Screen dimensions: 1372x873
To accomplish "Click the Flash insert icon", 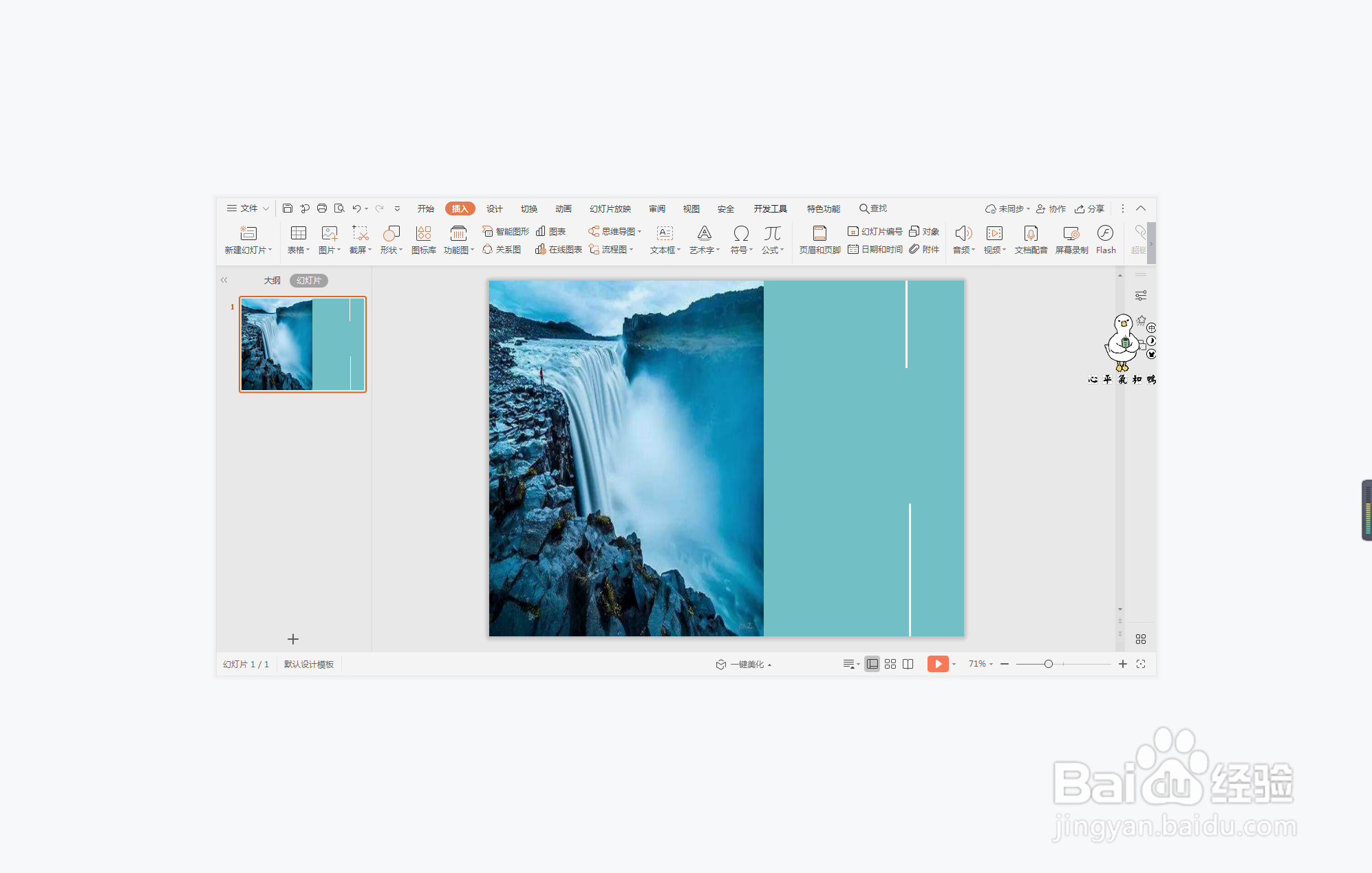I will (1105, 233).
